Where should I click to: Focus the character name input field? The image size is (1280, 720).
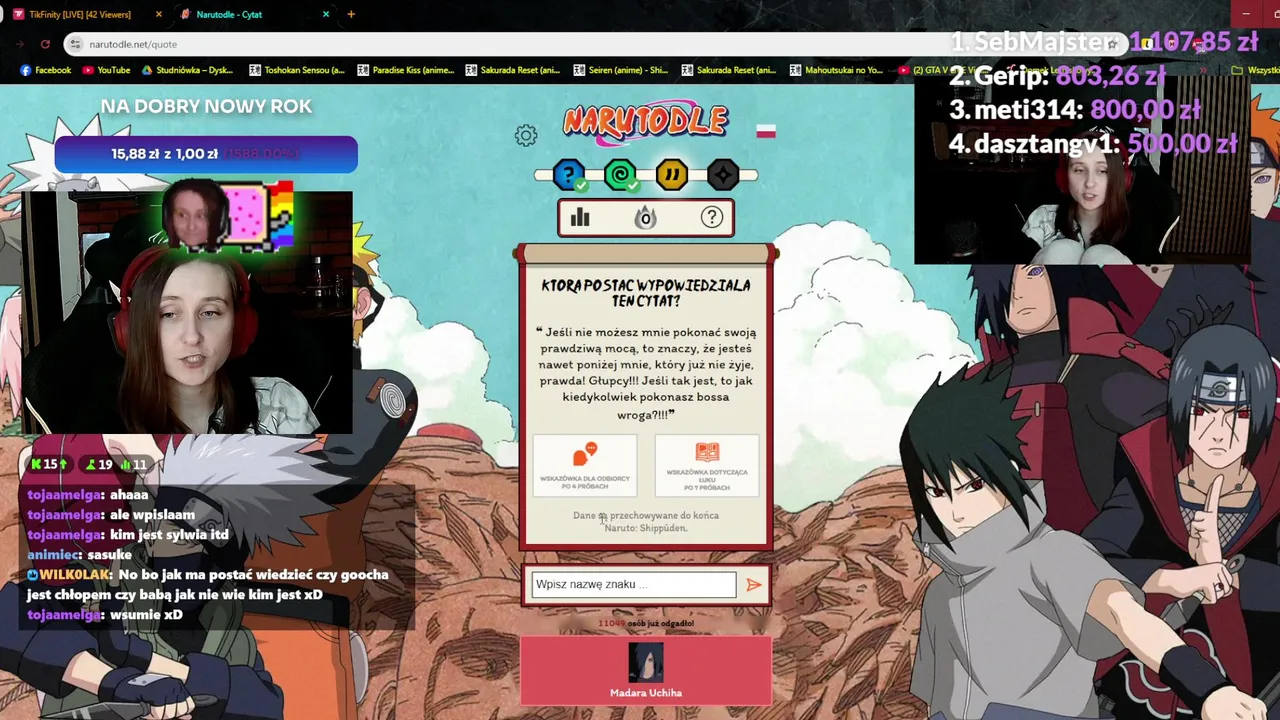click(x=633, y=585)
